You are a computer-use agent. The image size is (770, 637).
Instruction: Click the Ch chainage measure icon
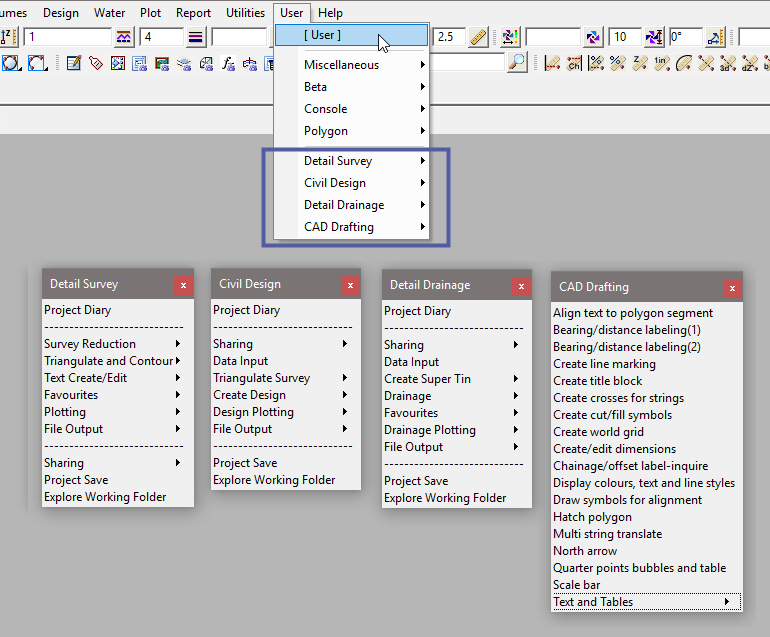pos(574,63)
